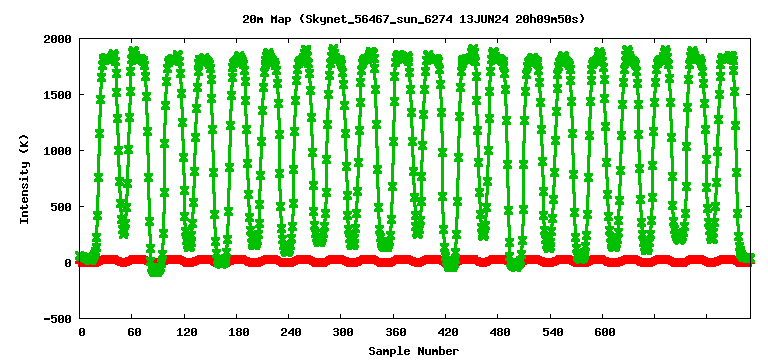Viewport: 768px width, 360px height.
Task: Click the 500 y-axis tick label
Action: (x=61, y=207)
